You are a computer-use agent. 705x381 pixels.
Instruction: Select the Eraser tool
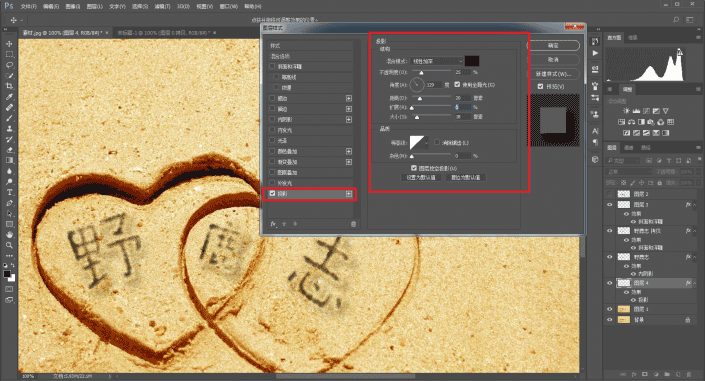[x=9, y=150]
